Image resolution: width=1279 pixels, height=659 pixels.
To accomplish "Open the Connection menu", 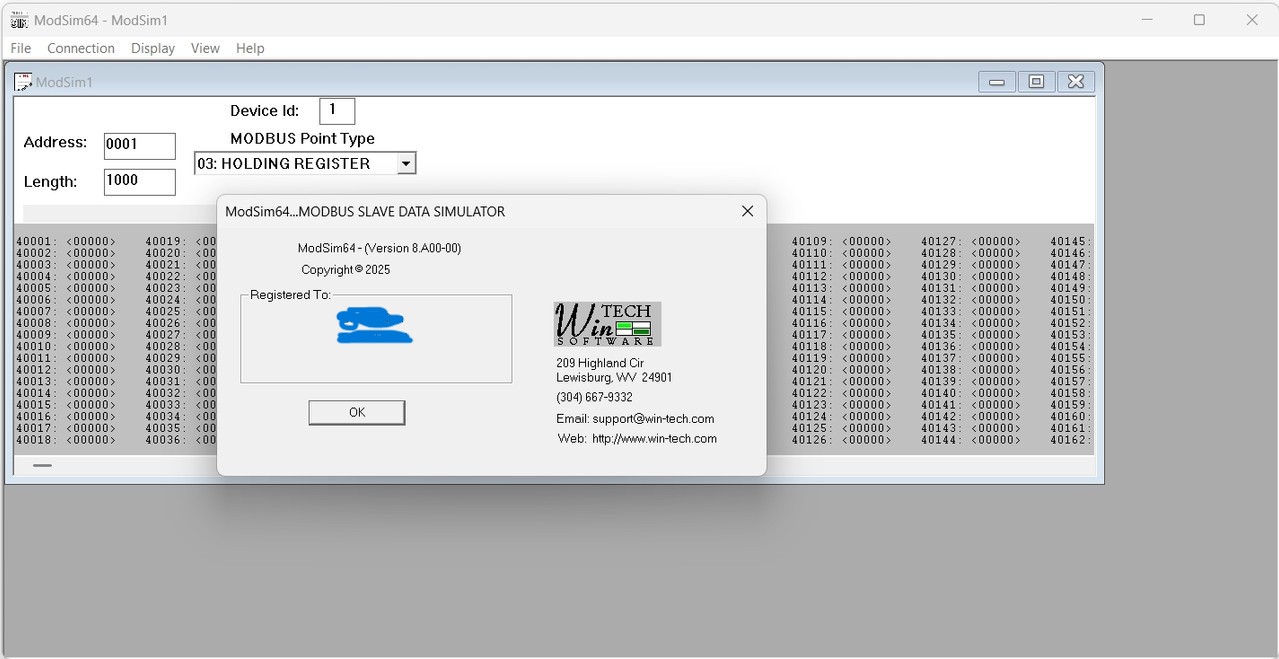I will tap(81, 48).
